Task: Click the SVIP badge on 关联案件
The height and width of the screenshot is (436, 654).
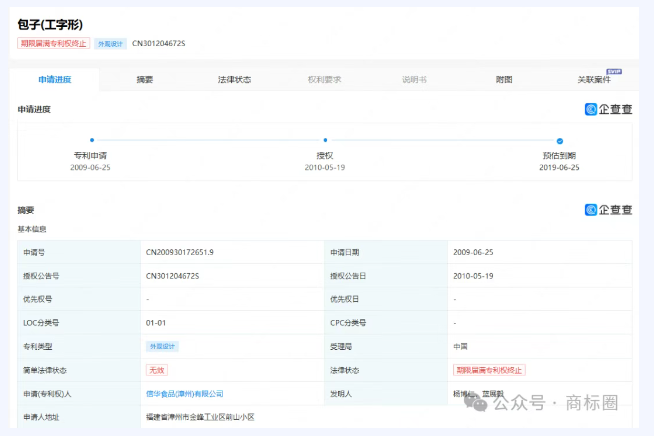Action: coord(615,71)
